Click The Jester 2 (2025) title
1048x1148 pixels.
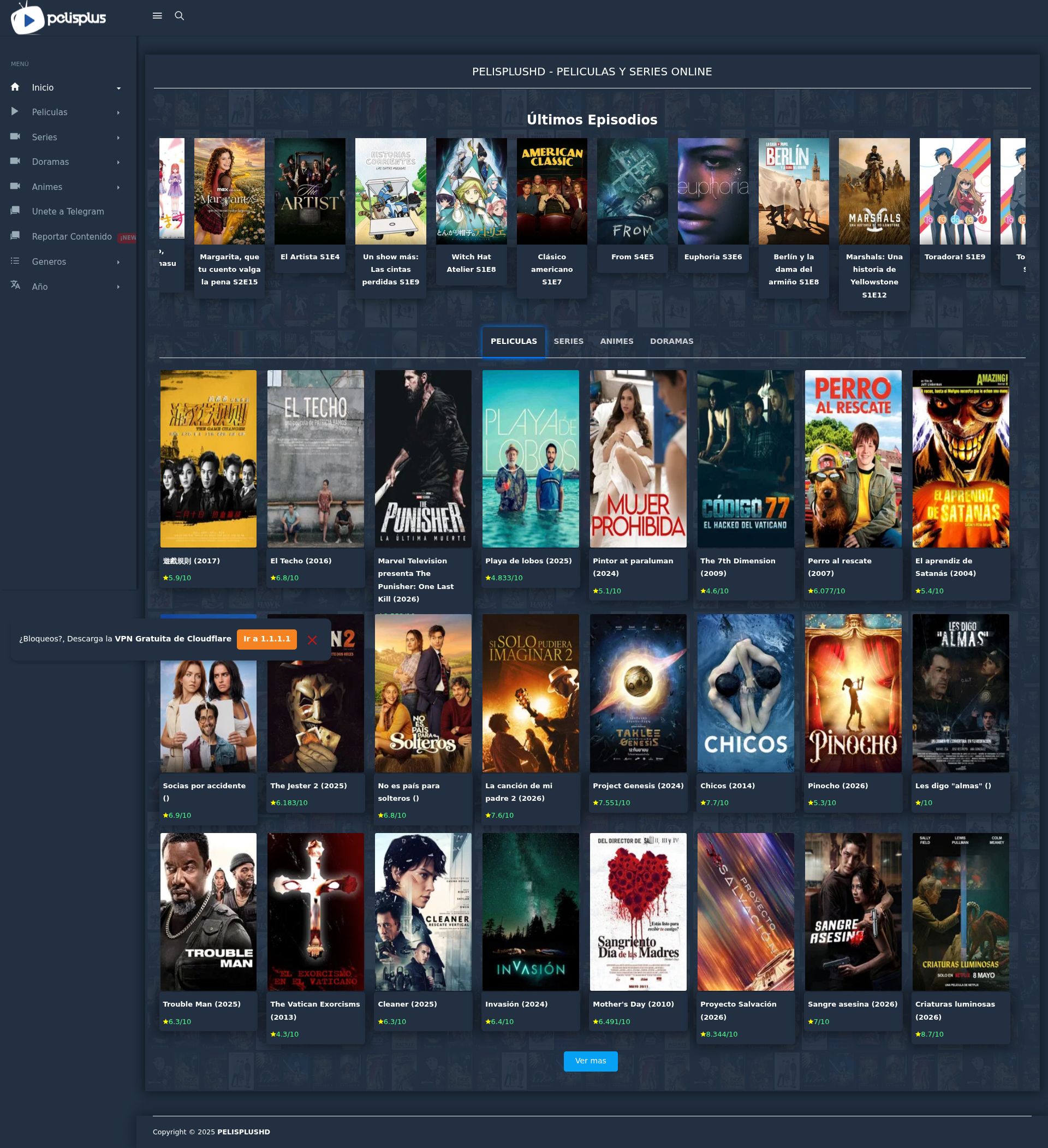pyautogui.click(x=308, y=786)
